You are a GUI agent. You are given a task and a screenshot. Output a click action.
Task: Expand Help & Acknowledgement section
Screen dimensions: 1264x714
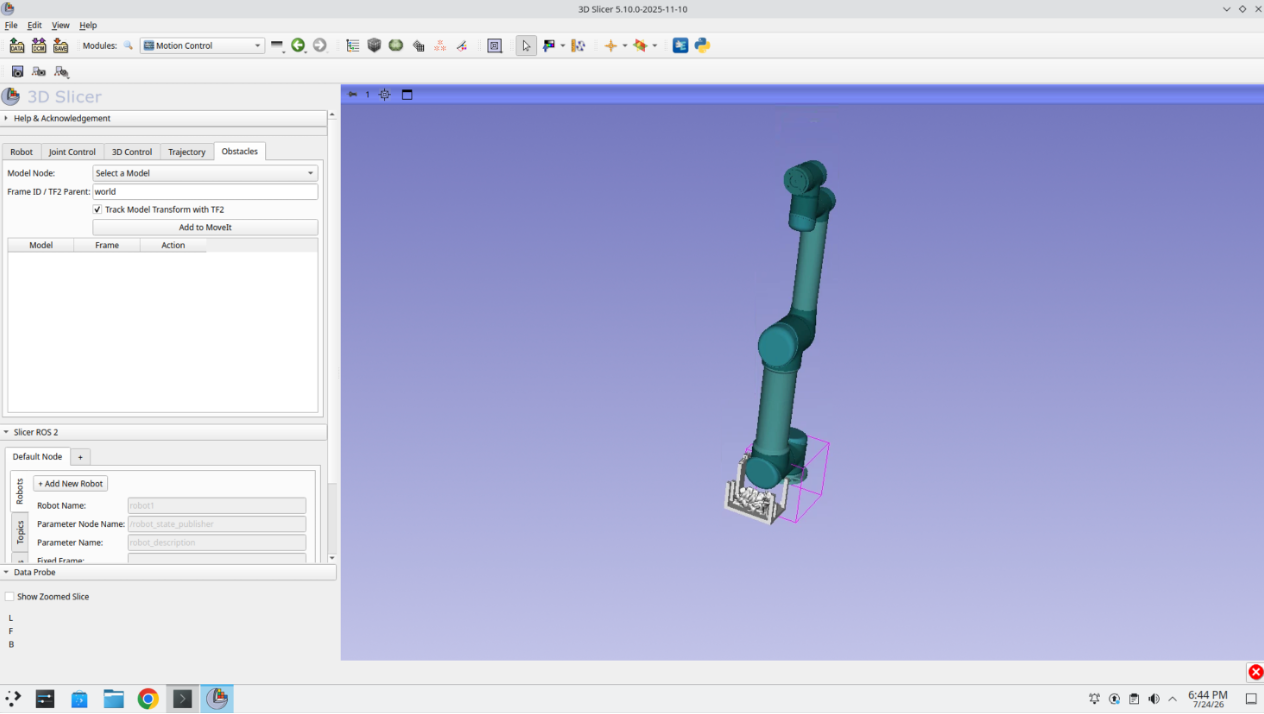coord(164,118)
